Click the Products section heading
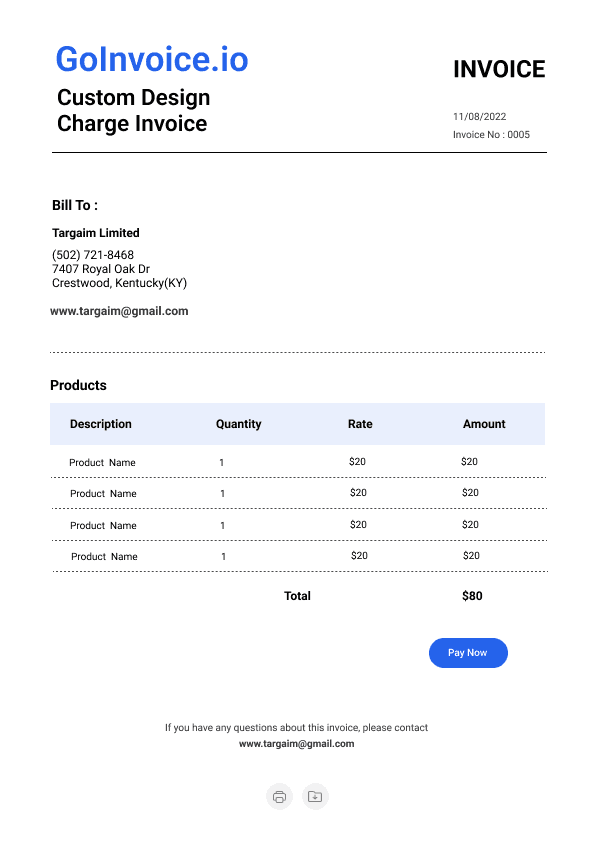The image size is (595, 842). point(78,385)
